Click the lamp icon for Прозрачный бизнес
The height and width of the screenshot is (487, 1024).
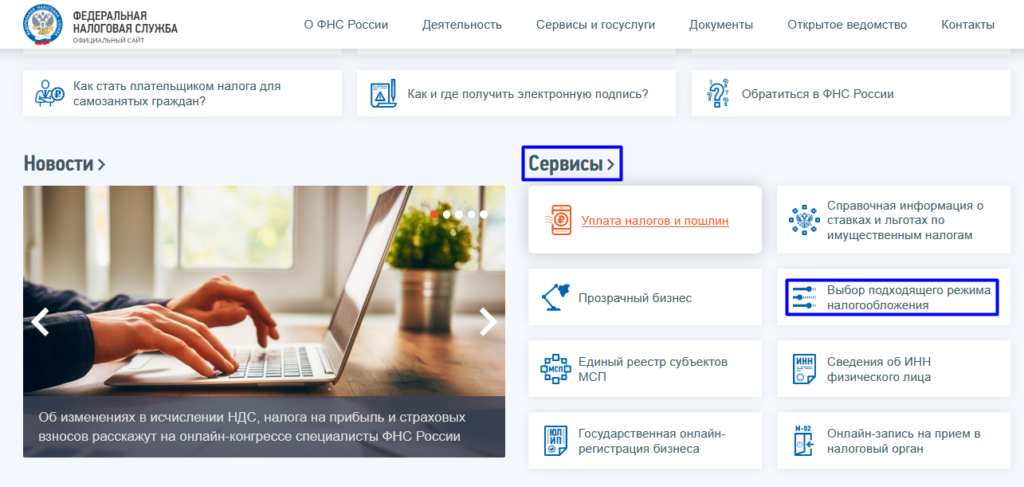556,298
